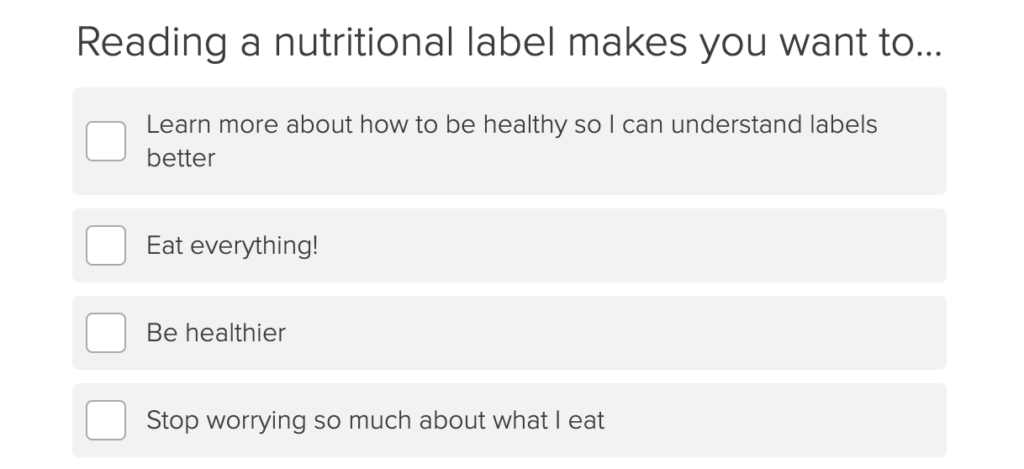Click the word 'everything!' in the second option
The width and height of the screenshot is (1024, 469).
254,246
